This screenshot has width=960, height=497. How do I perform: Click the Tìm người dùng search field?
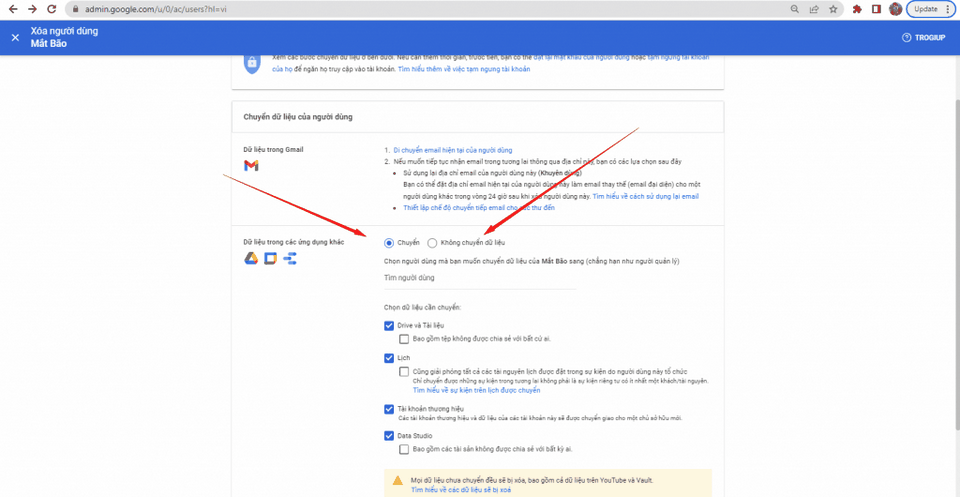[480, 278]
